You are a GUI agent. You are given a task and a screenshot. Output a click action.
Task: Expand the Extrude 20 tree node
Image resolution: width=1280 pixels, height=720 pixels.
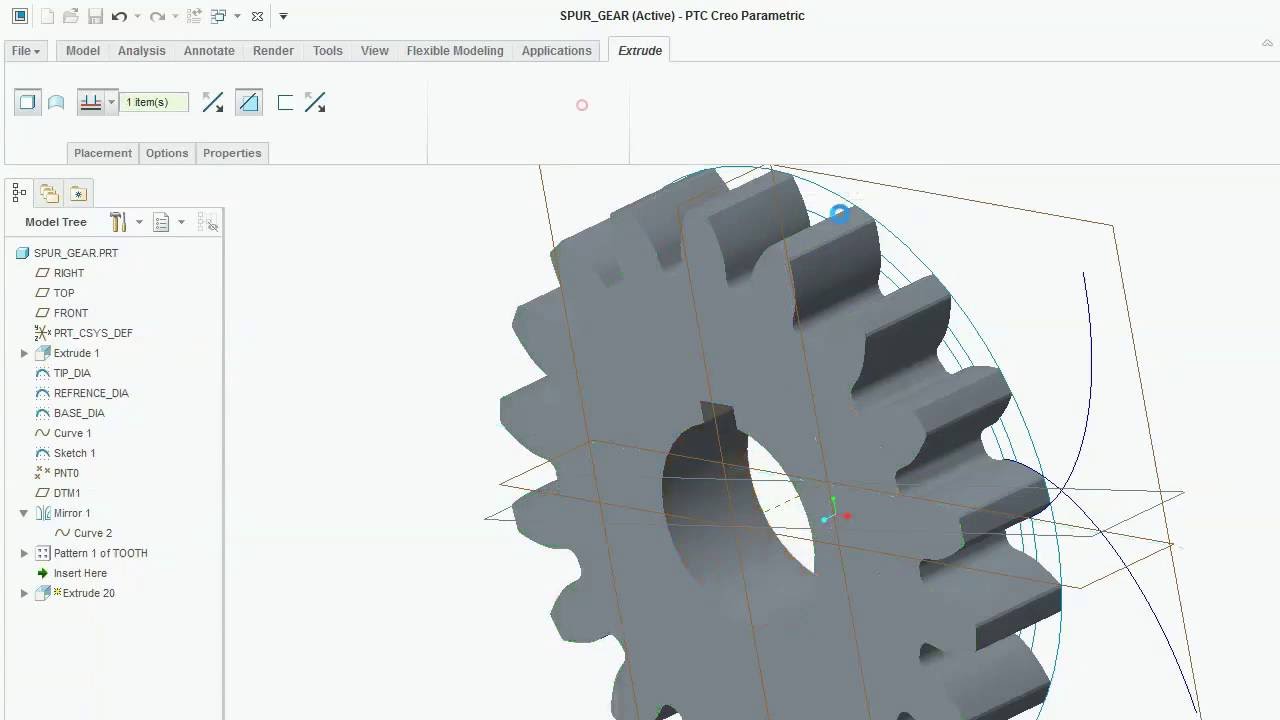click(24, 593)
